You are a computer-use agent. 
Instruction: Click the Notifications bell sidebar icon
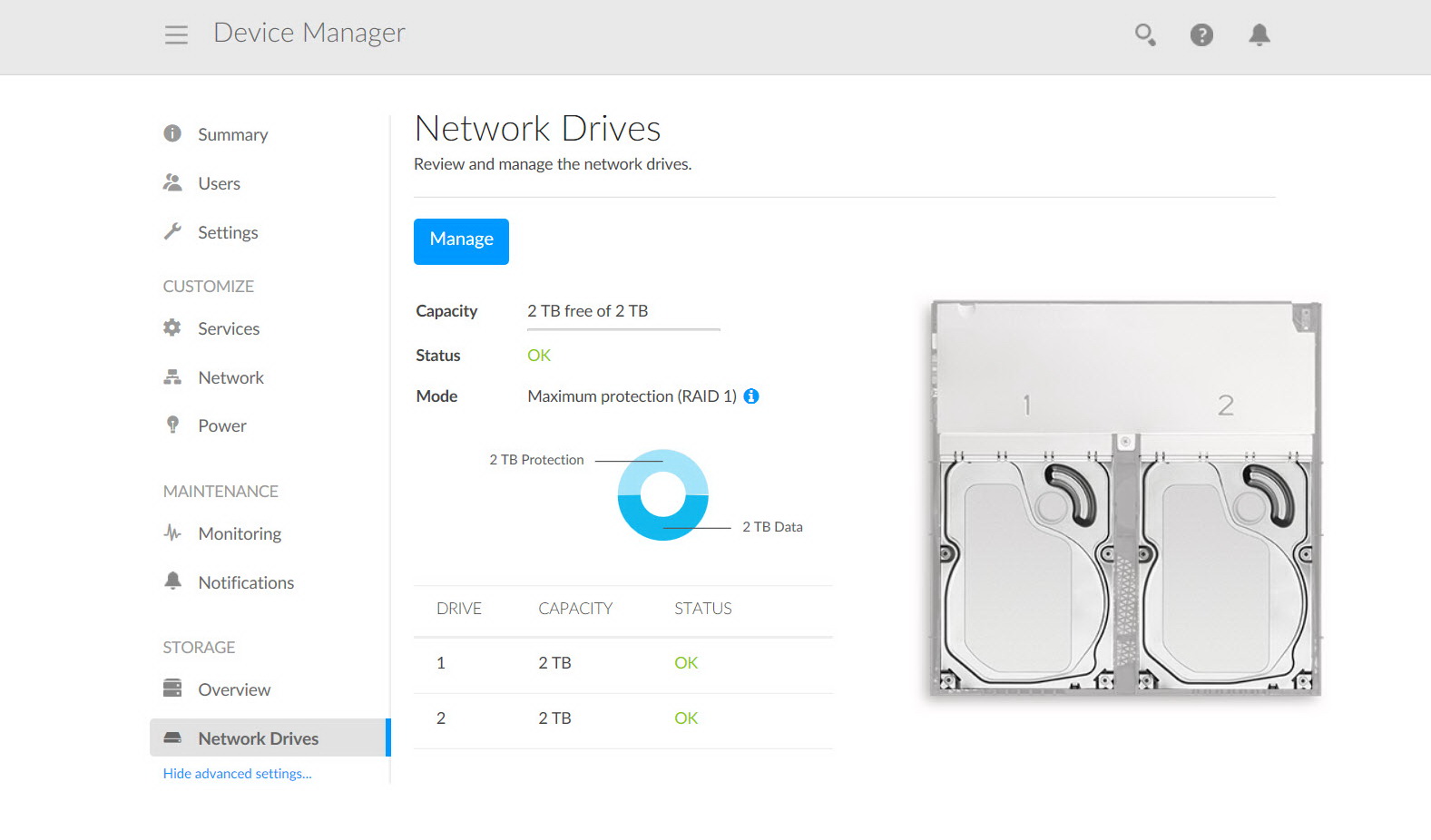[x=172, y=581]
